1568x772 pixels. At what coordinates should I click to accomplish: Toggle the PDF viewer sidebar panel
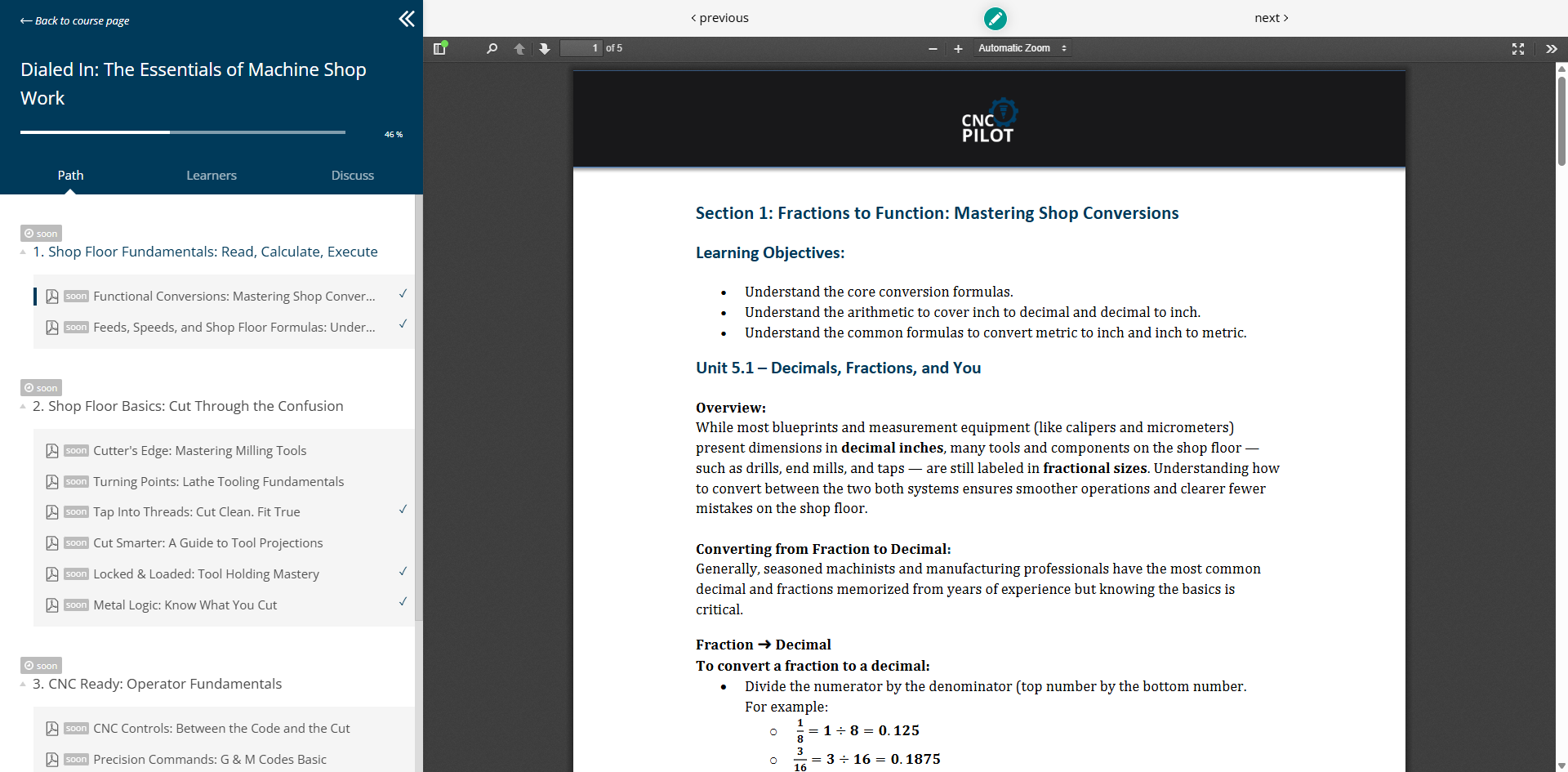tap(440, 49)
